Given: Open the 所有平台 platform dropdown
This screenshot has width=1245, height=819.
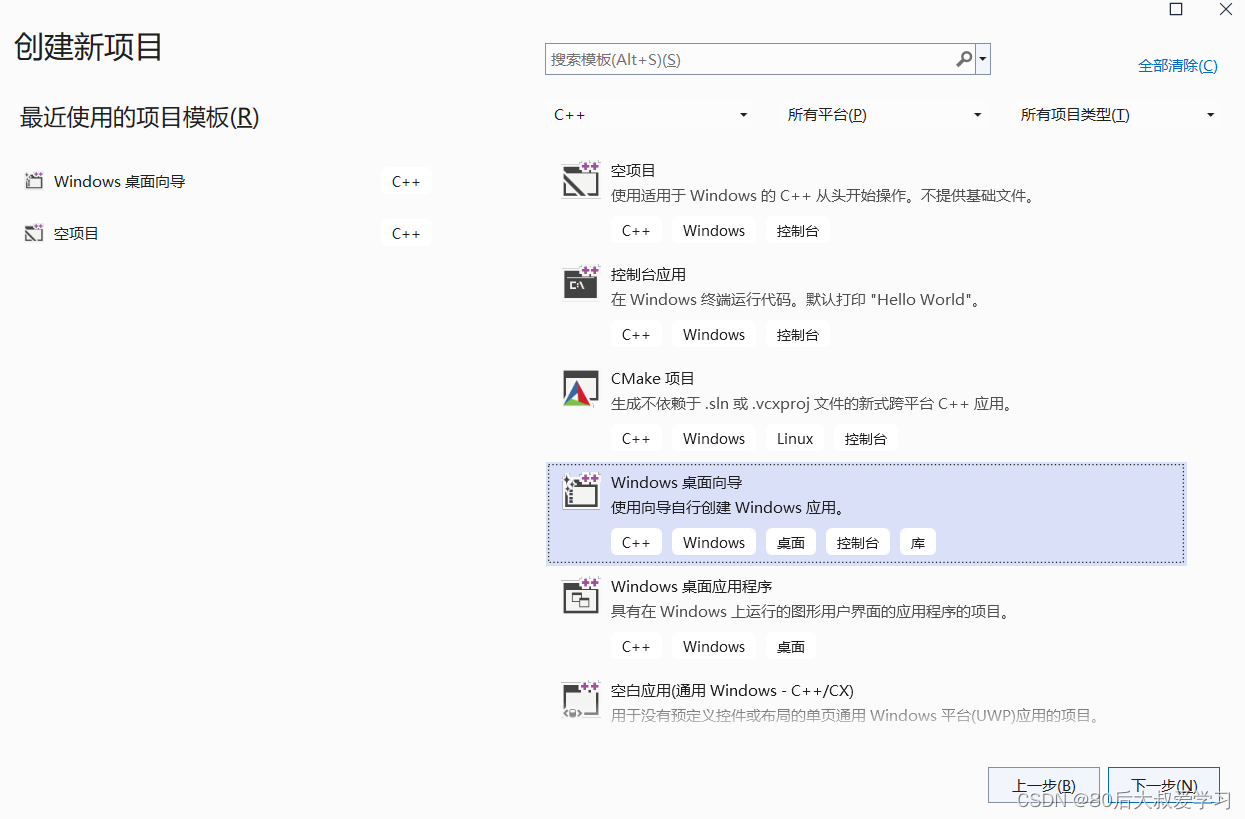Looking at the screenshot, I should click(885, 114).
